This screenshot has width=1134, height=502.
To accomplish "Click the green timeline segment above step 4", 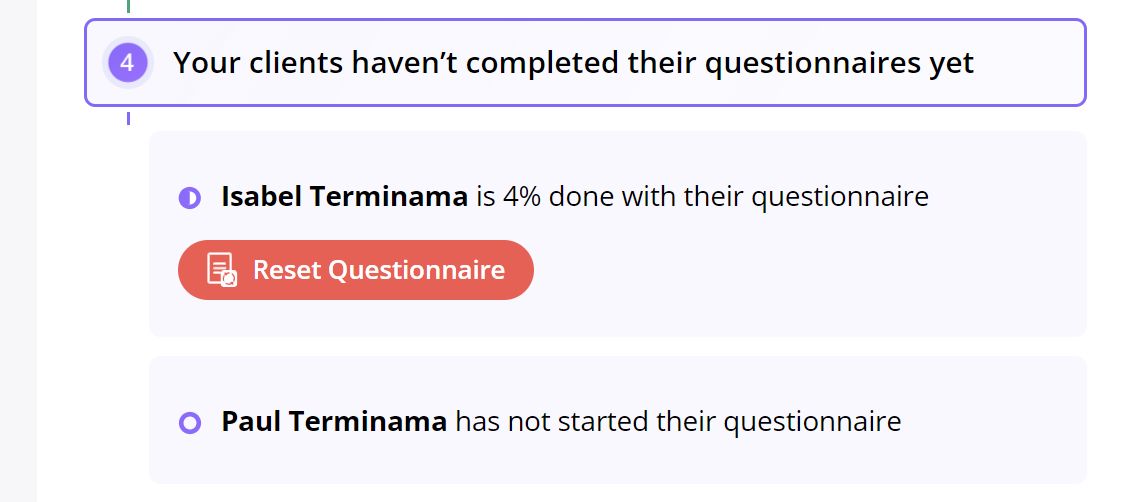I will tap(128, 7).
